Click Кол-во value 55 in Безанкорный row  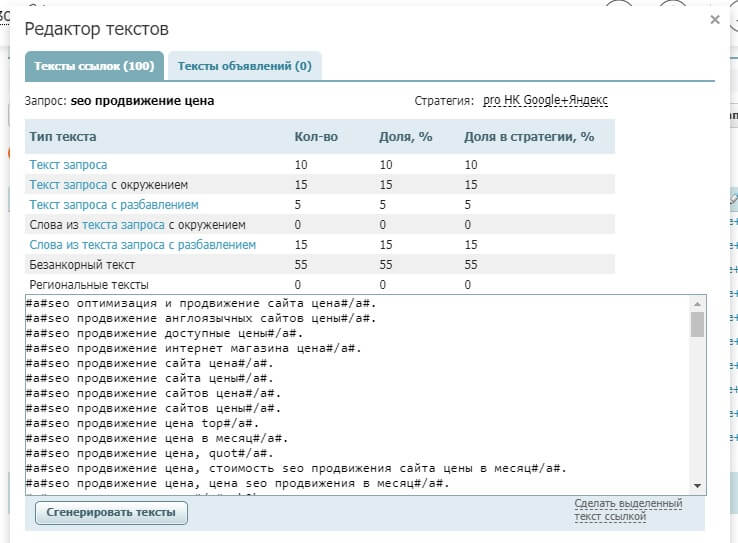click(301, 265)
